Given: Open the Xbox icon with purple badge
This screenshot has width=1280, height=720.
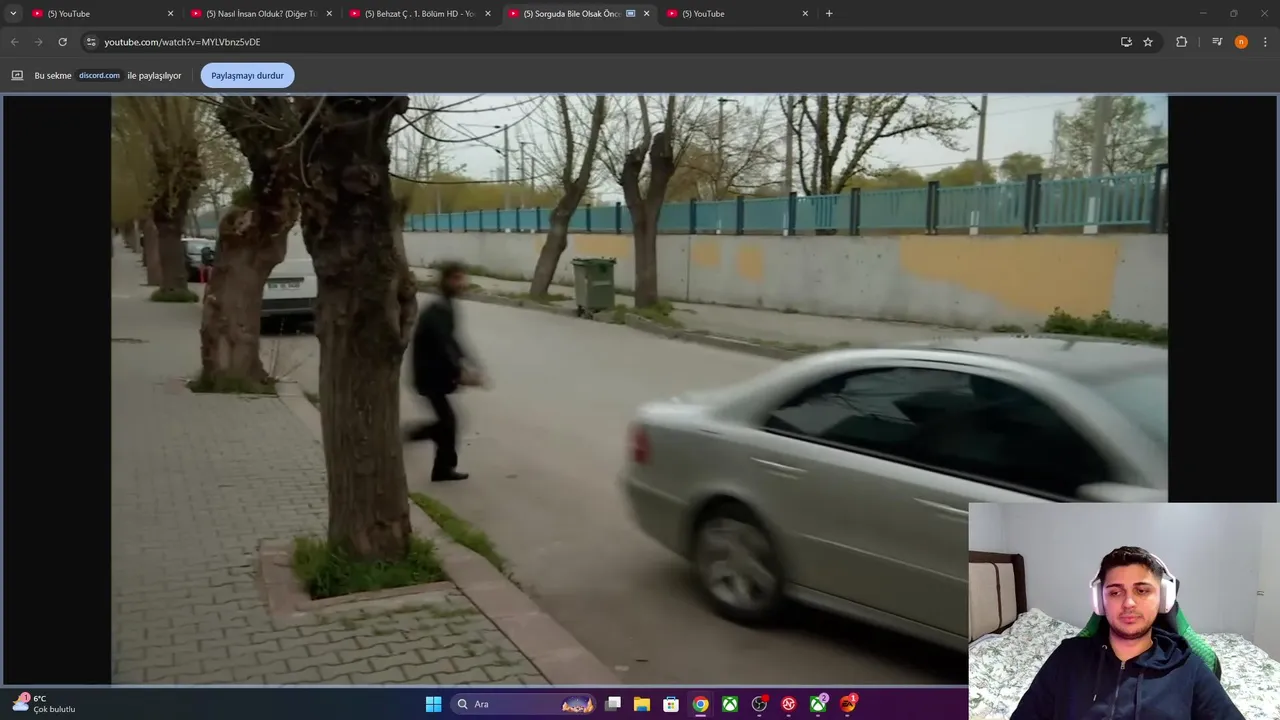Looking at the screenshot, I should click(818, 704).
